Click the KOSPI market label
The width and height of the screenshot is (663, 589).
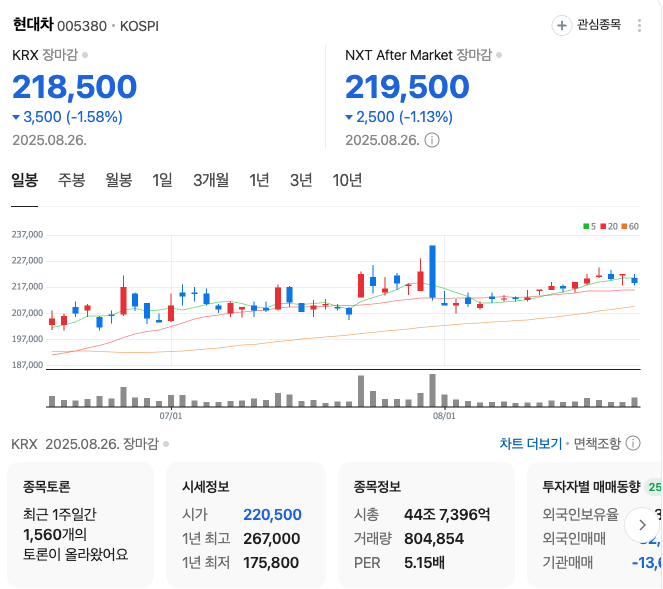coord(139,26)
